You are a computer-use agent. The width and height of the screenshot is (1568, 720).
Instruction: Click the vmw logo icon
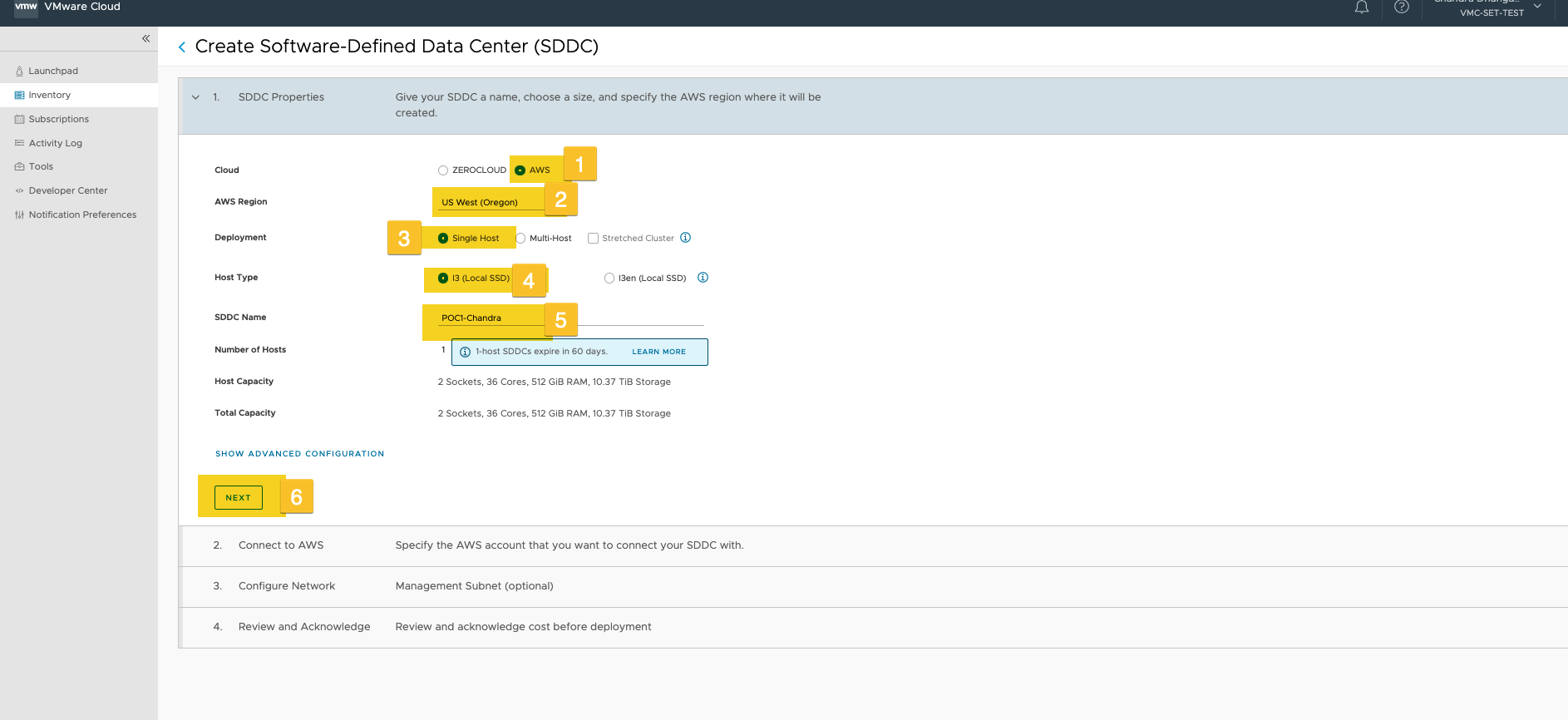[26, 7]
